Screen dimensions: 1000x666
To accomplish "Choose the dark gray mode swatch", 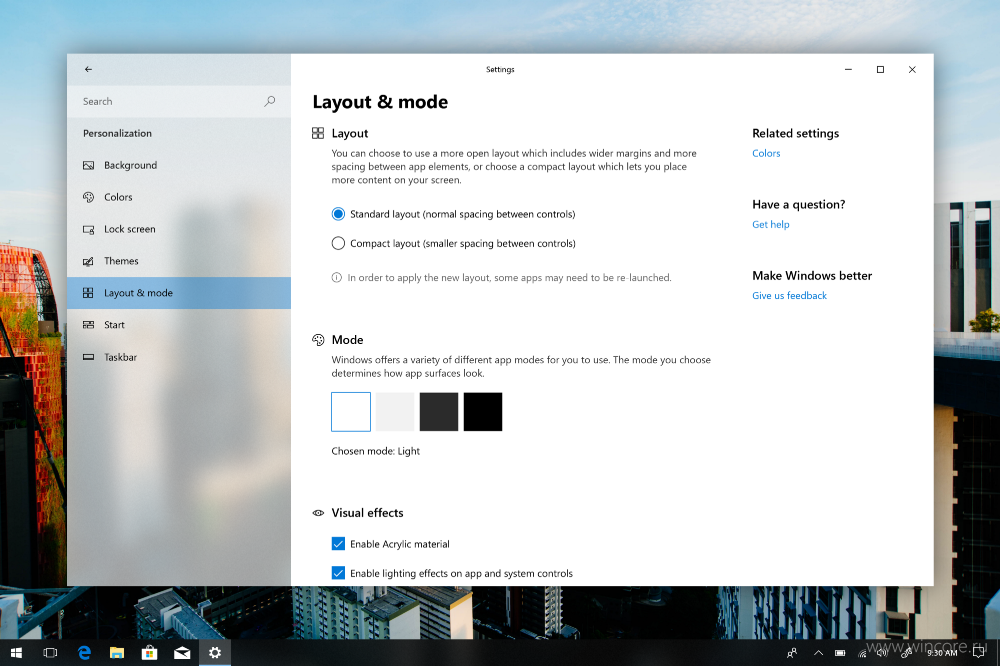I will pyautogui.click(x=439, y=411).
